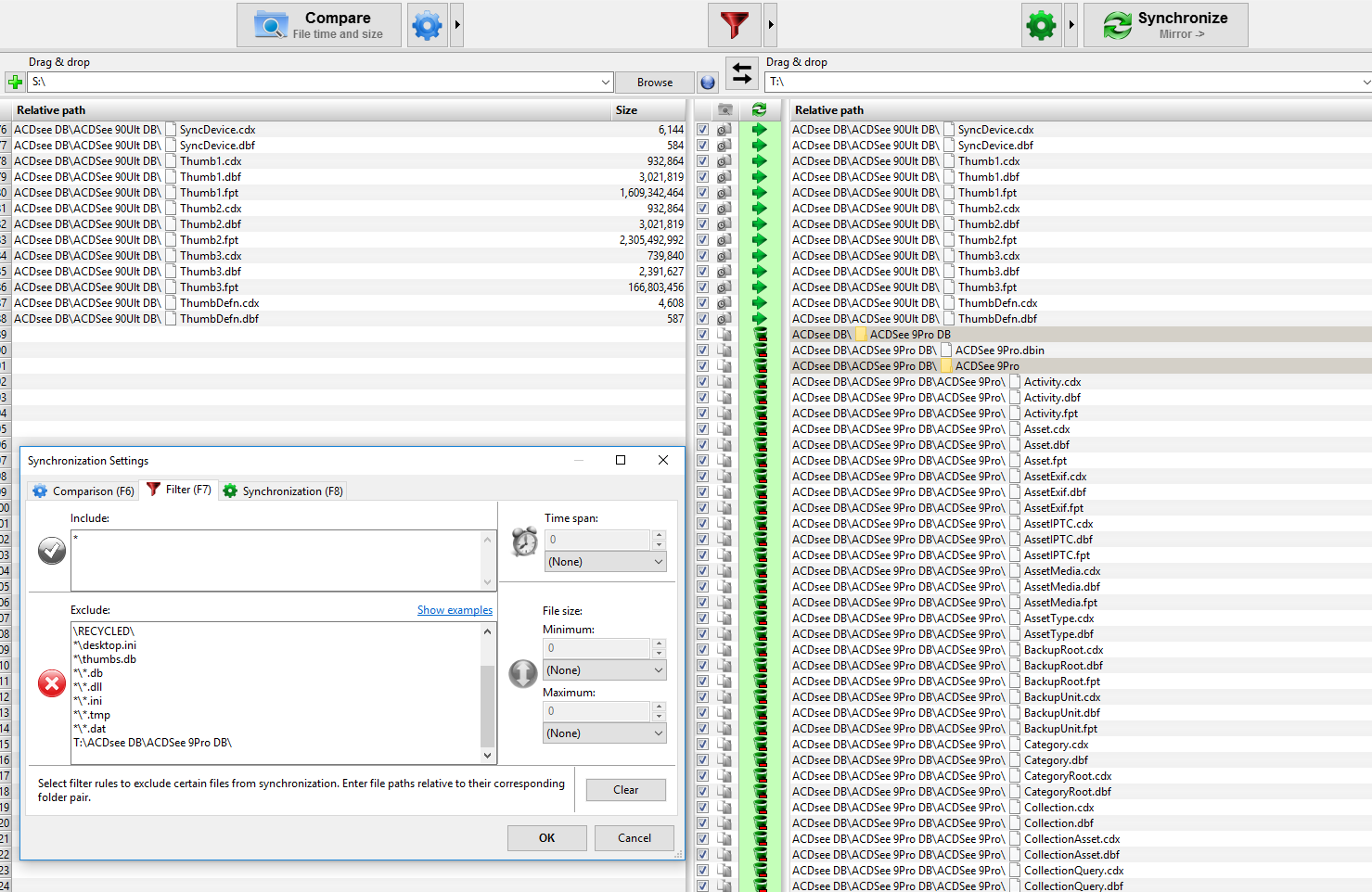1372x892 pixels.
Task: Click the green arrow action for Thumb1.fpt row
Action: (x=760, y=193)
